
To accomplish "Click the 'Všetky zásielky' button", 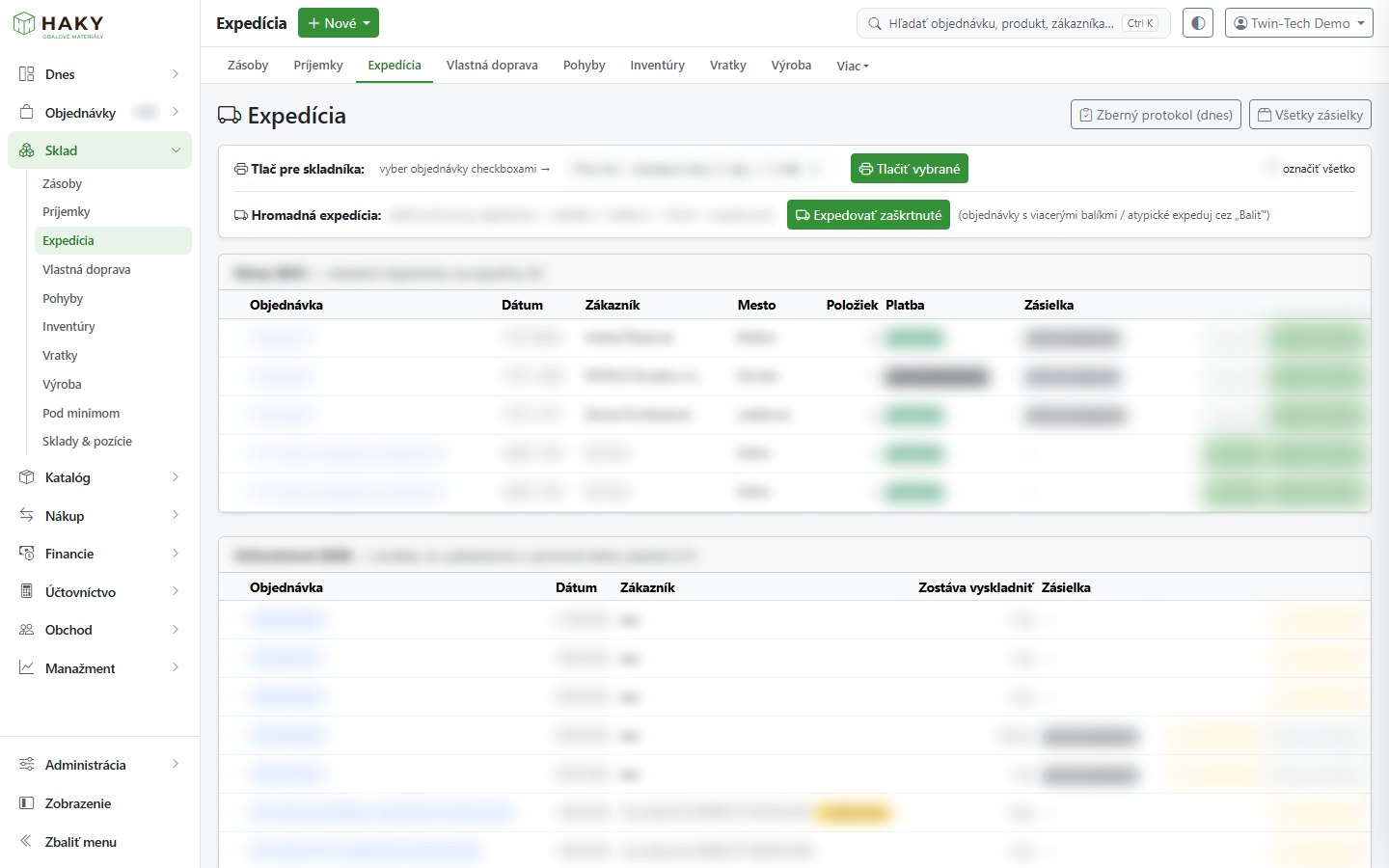I will click(x=1310, y=115).
